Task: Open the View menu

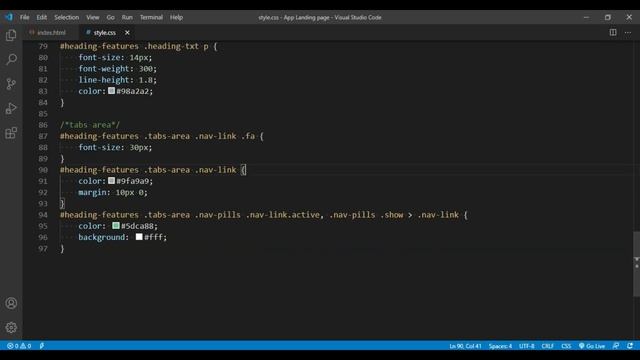Action: (x=93, y=17)
